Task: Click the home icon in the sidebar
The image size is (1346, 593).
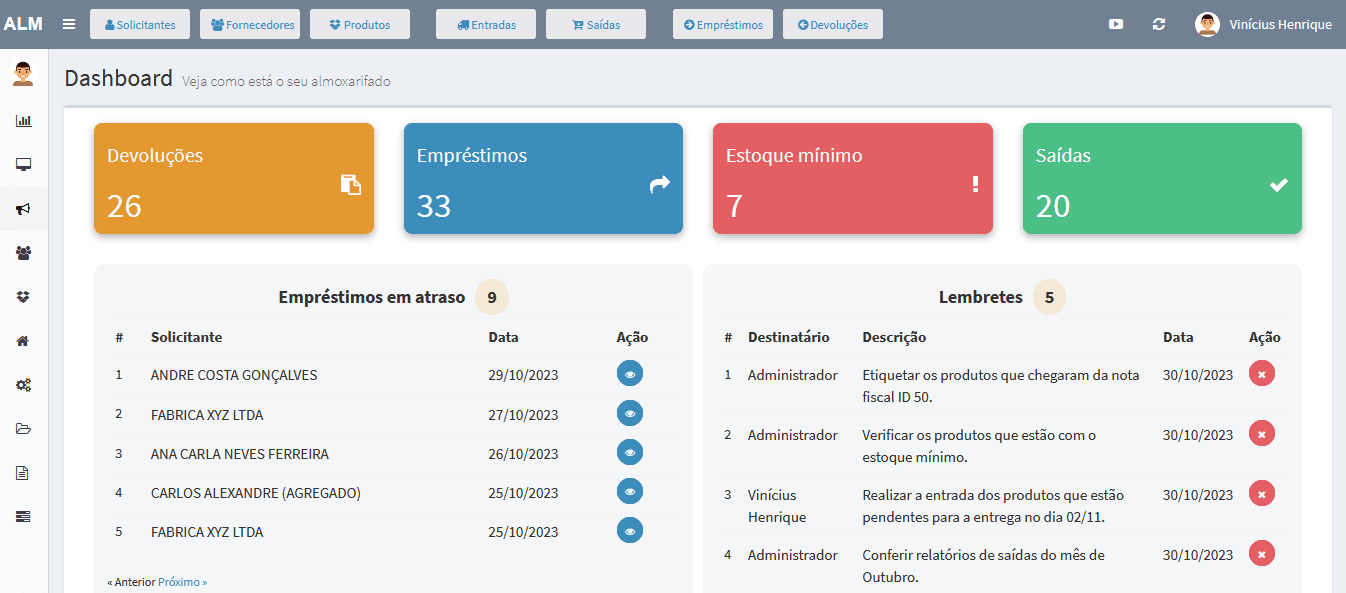Action: (x=23, y=340)
